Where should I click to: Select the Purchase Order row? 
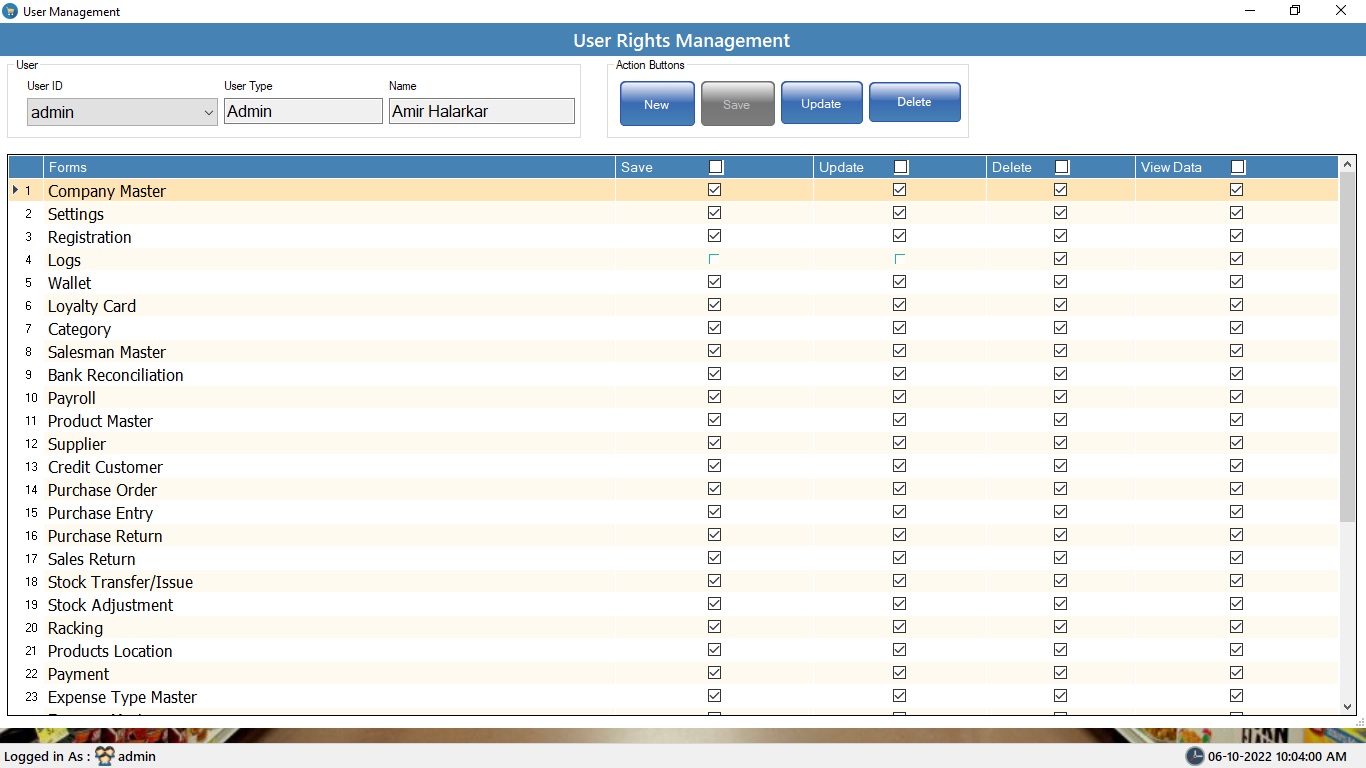tap(102, 490)
